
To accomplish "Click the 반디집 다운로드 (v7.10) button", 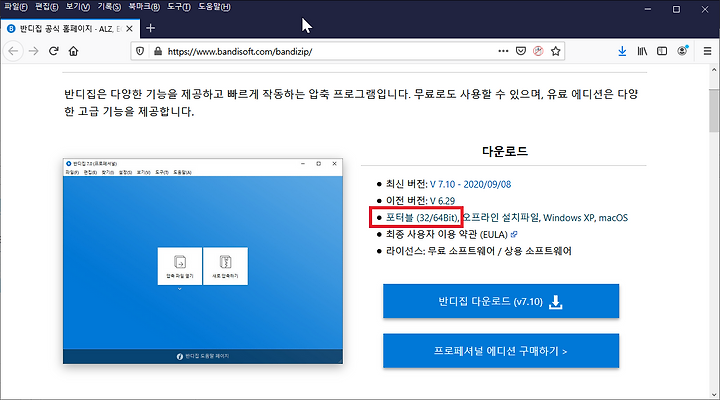I will (501, 301).
